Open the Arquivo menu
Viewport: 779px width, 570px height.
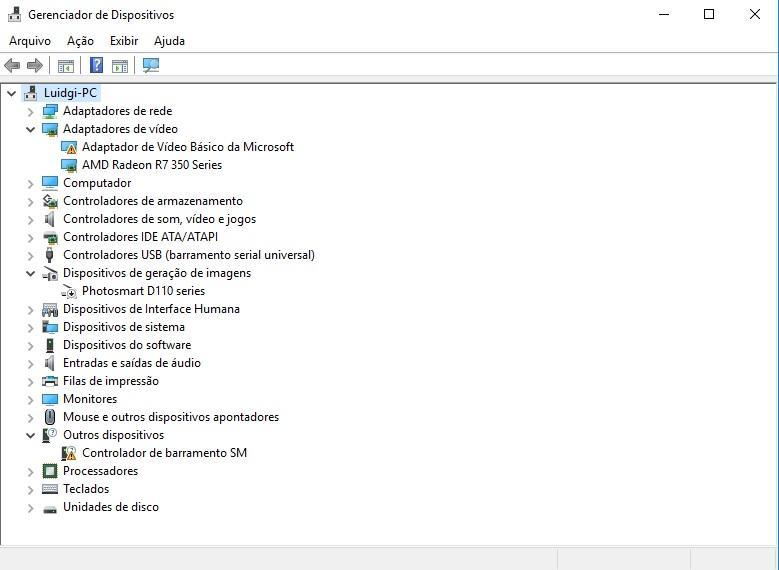pyautogui.click(x=30, y=41)
